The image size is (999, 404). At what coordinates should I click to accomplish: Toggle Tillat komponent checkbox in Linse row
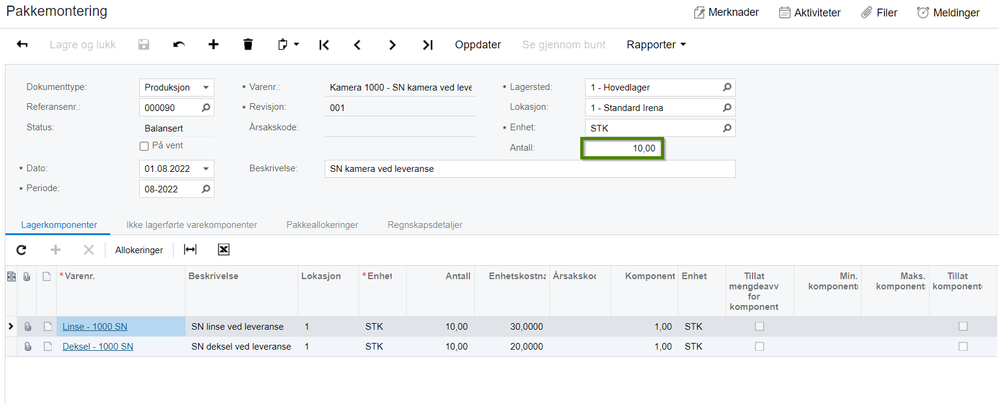pos(963,326)
